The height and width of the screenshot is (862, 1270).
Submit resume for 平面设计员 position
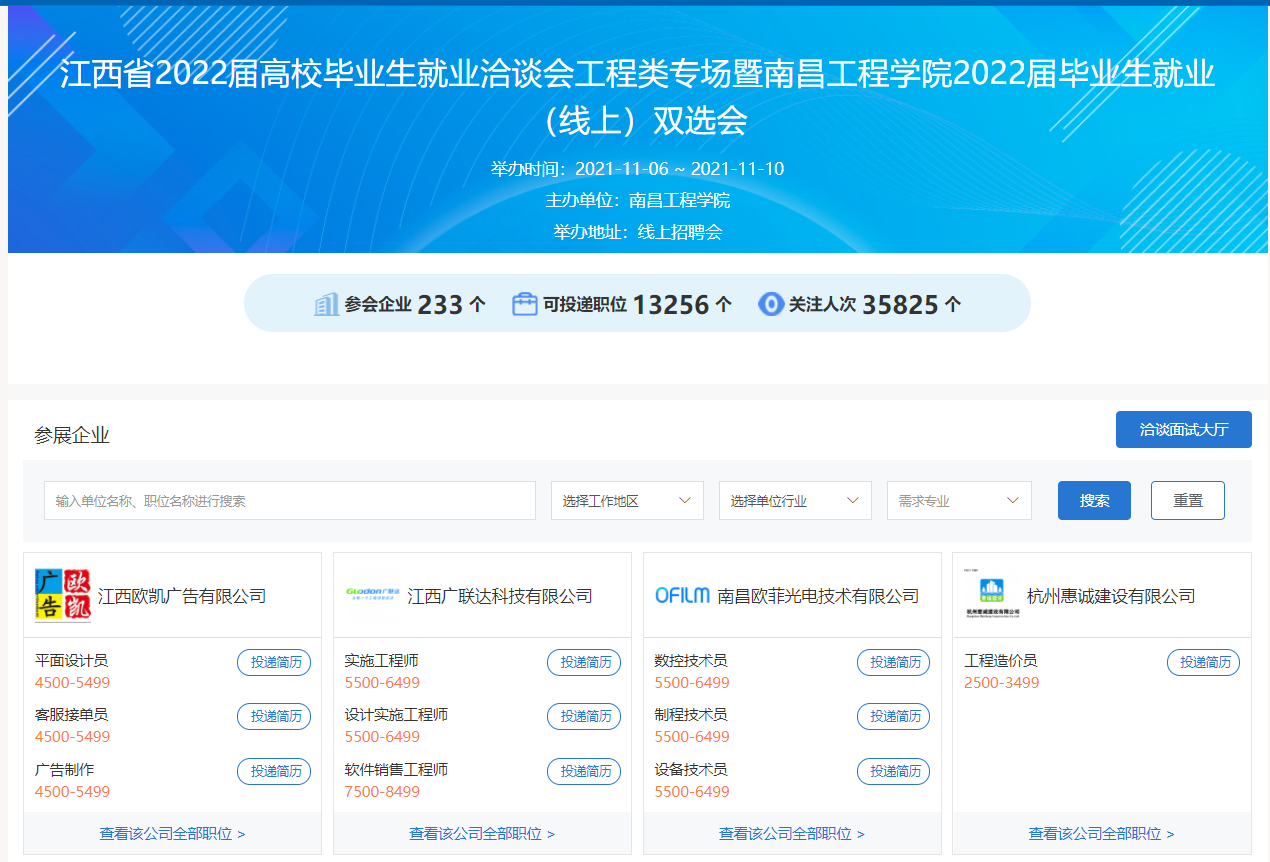click(274, 662)
